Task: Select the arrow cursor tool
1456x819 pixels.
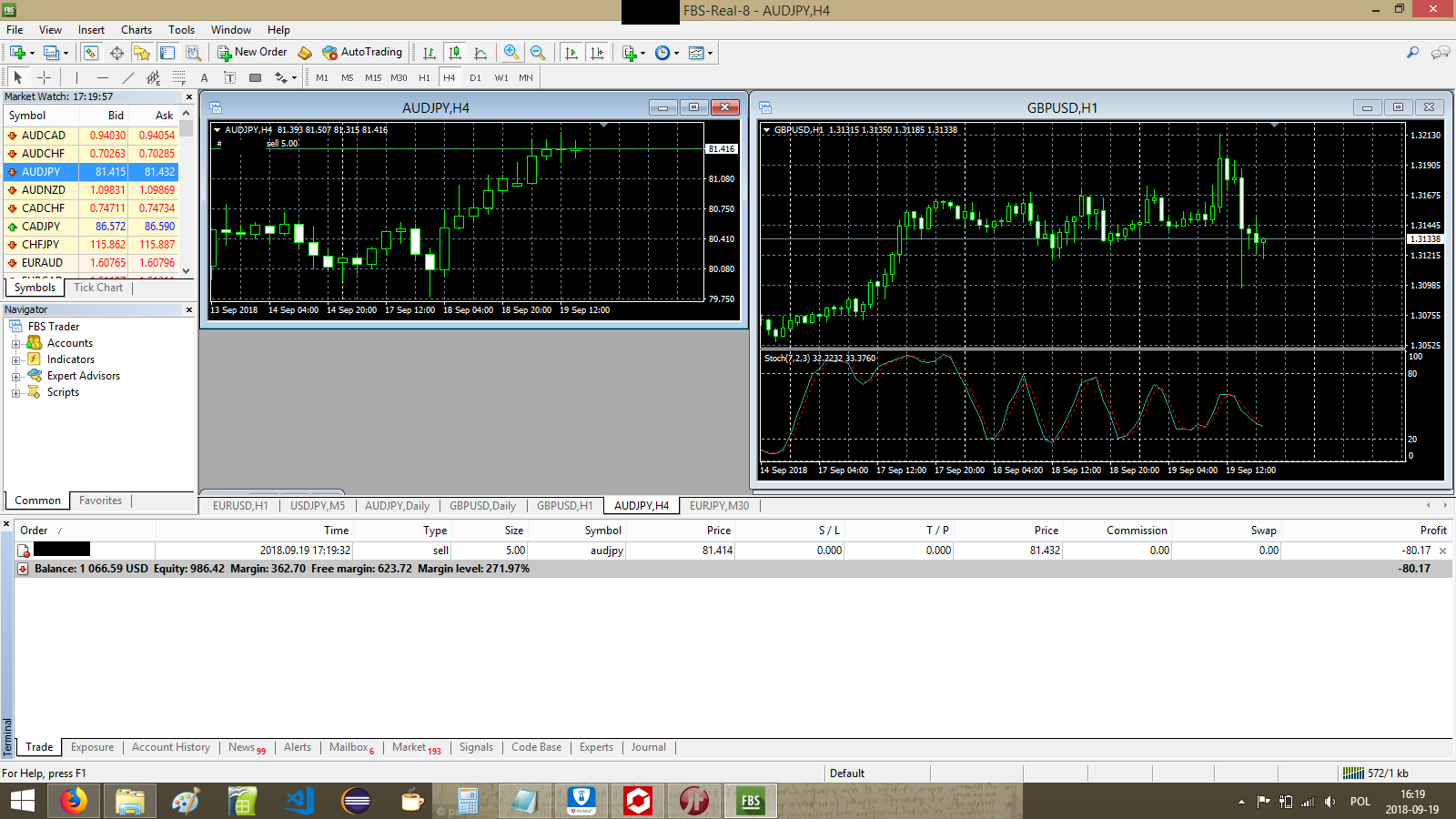Action: pyautogui.click(x=17, y=77)
